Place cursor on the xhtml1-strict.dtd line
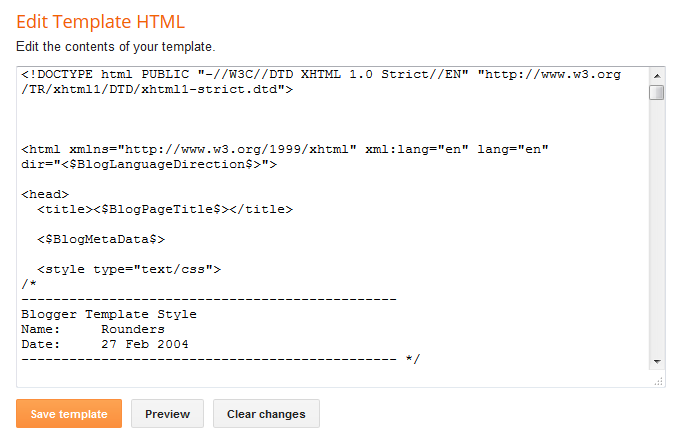Viewport: 677px width, 435px height. coord(157,89)
